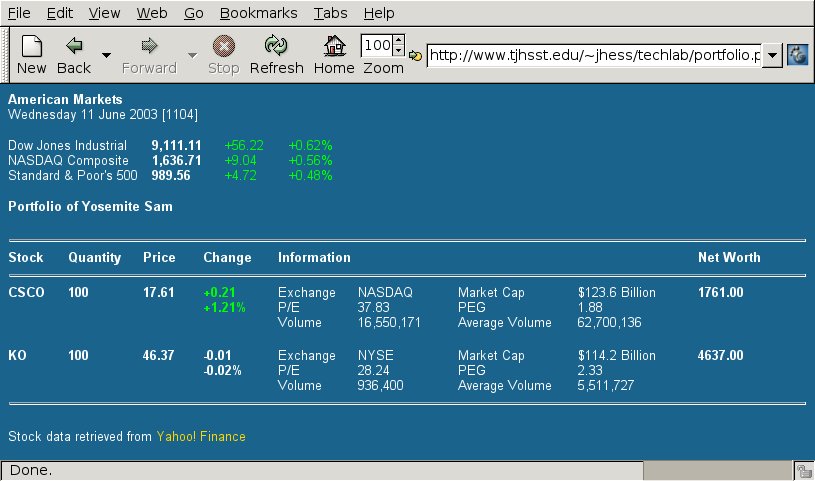Open the Tabs menu
Image resolution: width=815 pixels, height=481 pixels.
[330, 13]
